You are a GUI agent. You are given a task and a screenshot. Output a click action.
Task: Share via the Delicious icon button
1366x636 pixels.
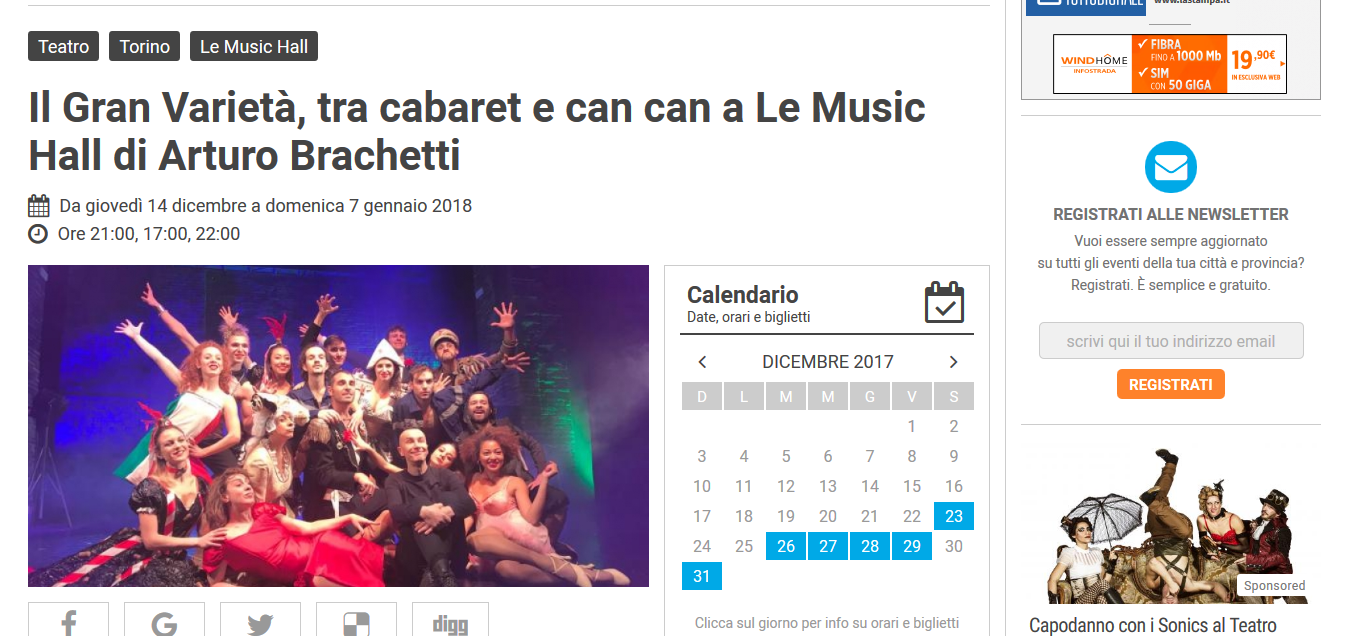[356, 620]
